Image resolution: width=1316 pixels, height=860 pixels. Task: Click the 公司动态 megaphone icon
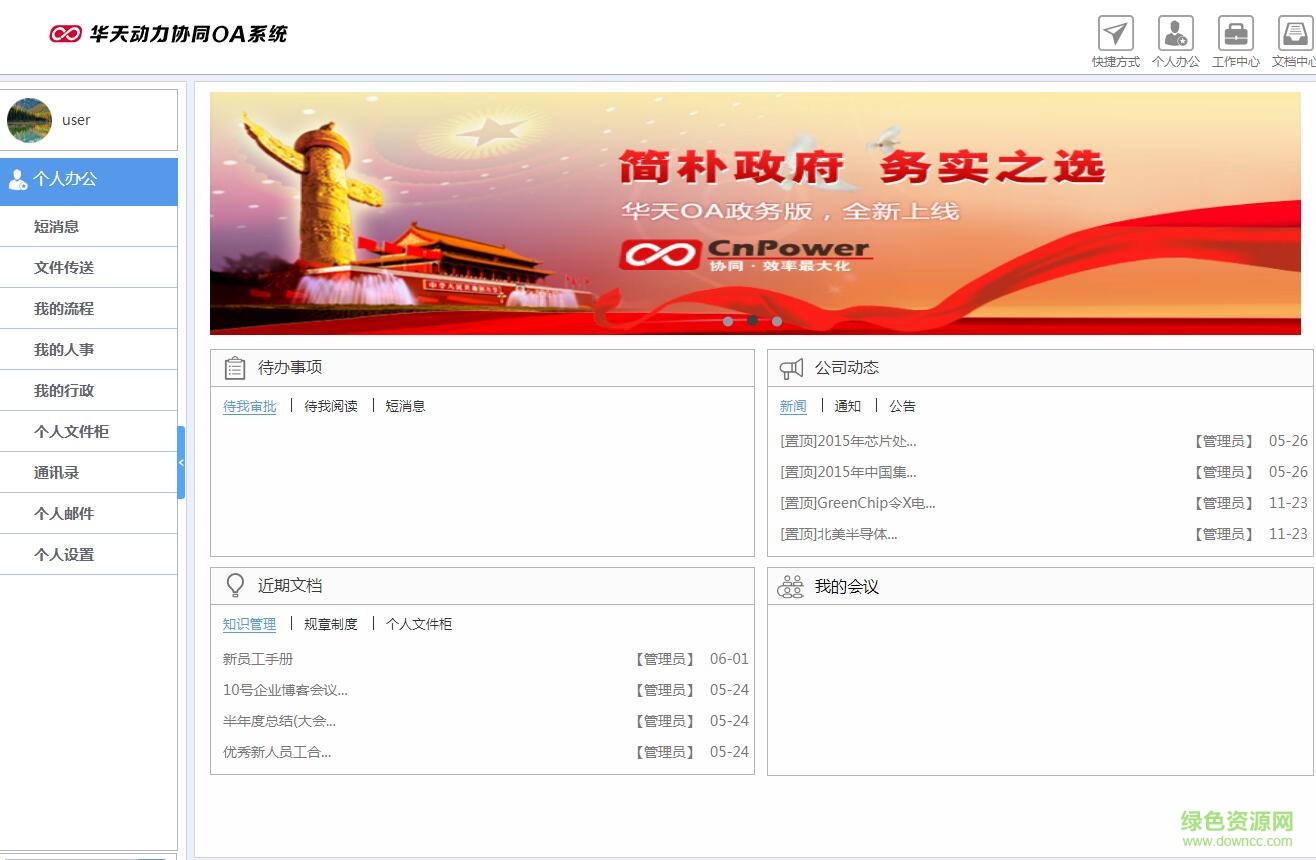point(791,368)
